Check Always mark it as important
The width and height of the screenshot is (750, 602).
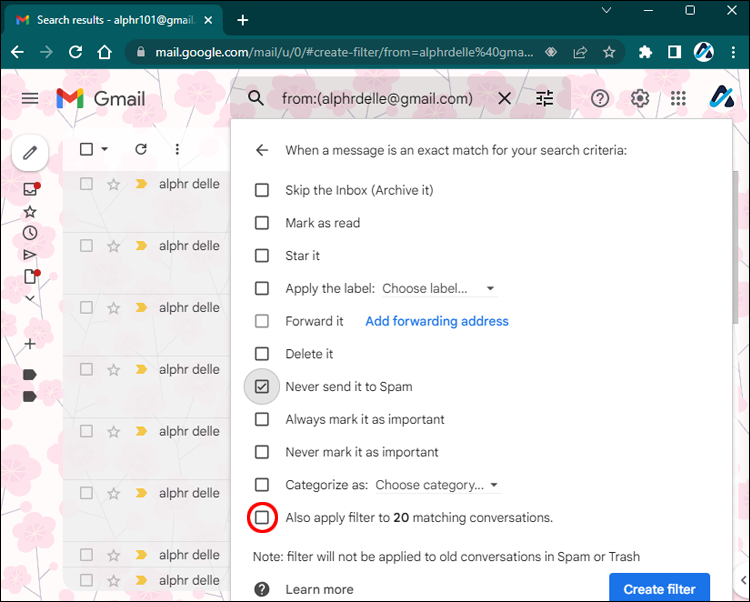[262, 419]
